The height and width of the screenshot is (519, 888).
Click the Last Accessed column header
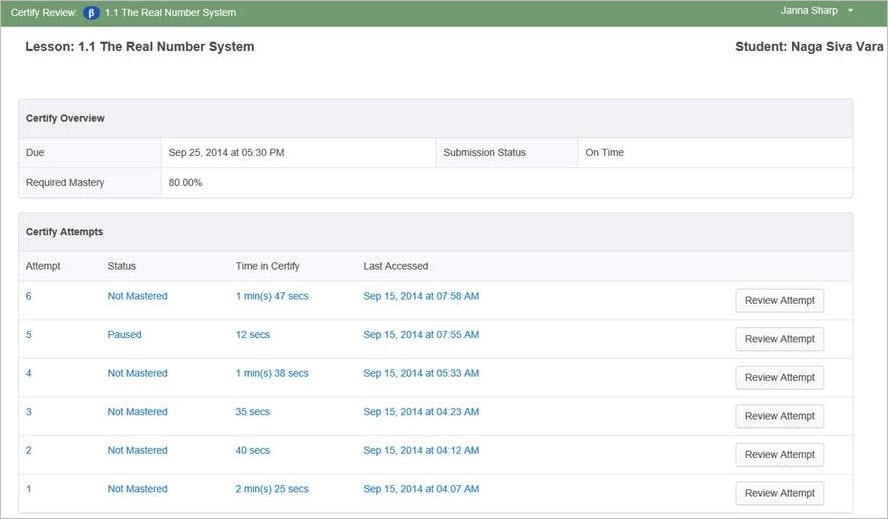coord(396,266)
